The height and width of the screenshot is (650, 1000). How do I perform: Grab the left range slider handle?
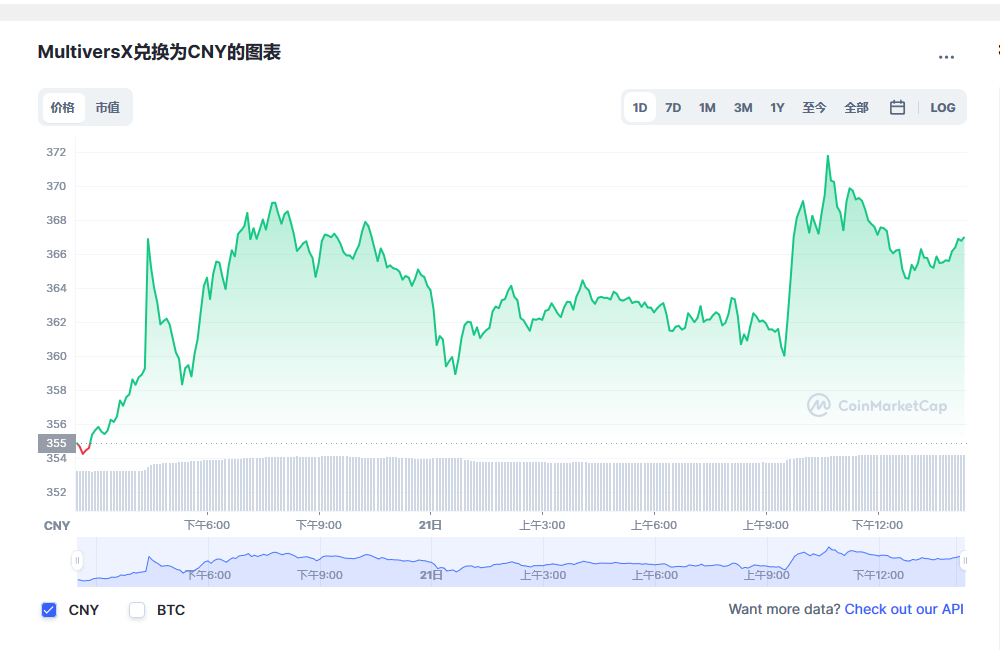click(x=77, y=561)
